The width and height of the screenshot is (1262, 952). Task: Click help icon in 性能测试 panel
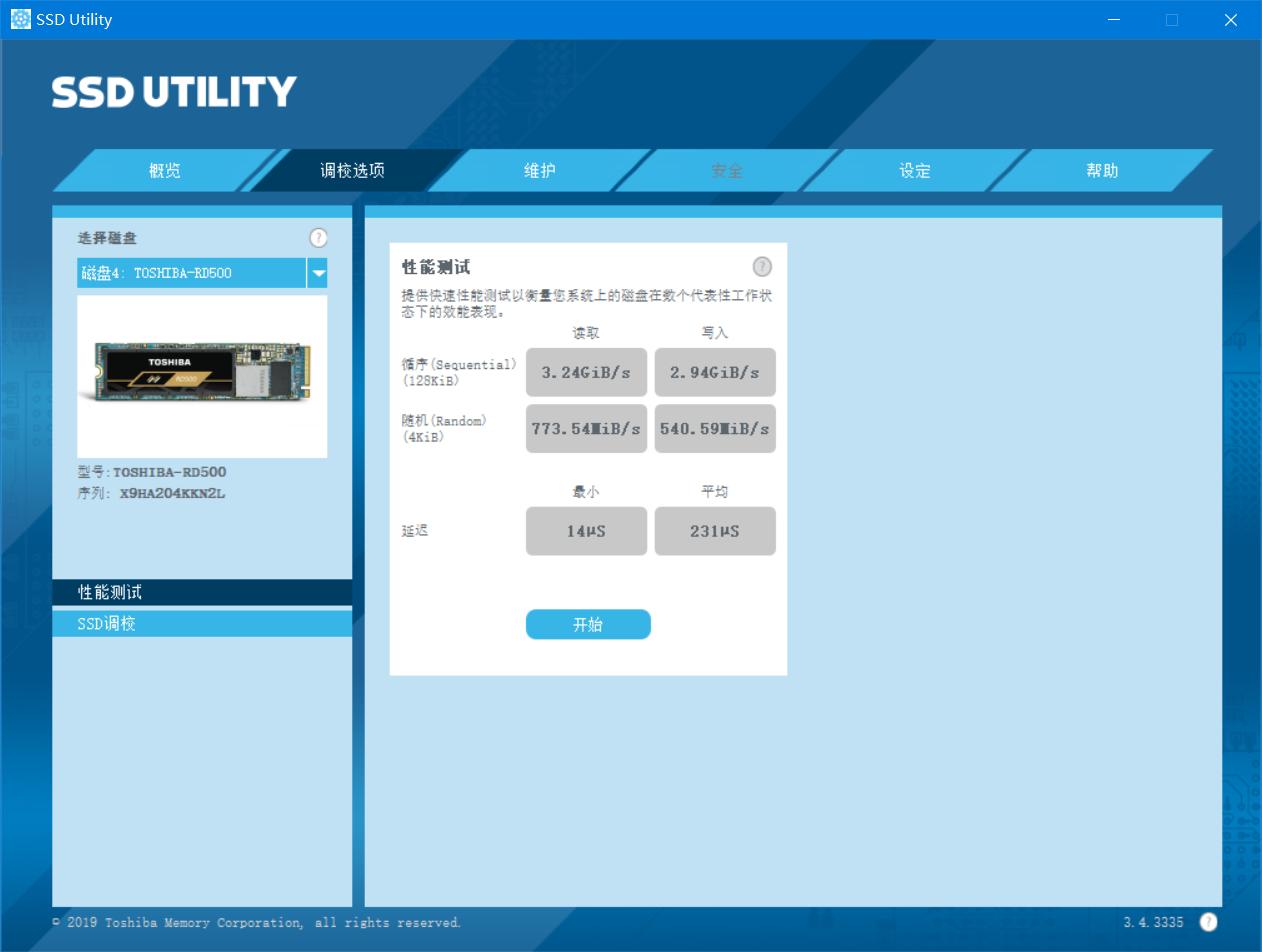tap(762, 266)
